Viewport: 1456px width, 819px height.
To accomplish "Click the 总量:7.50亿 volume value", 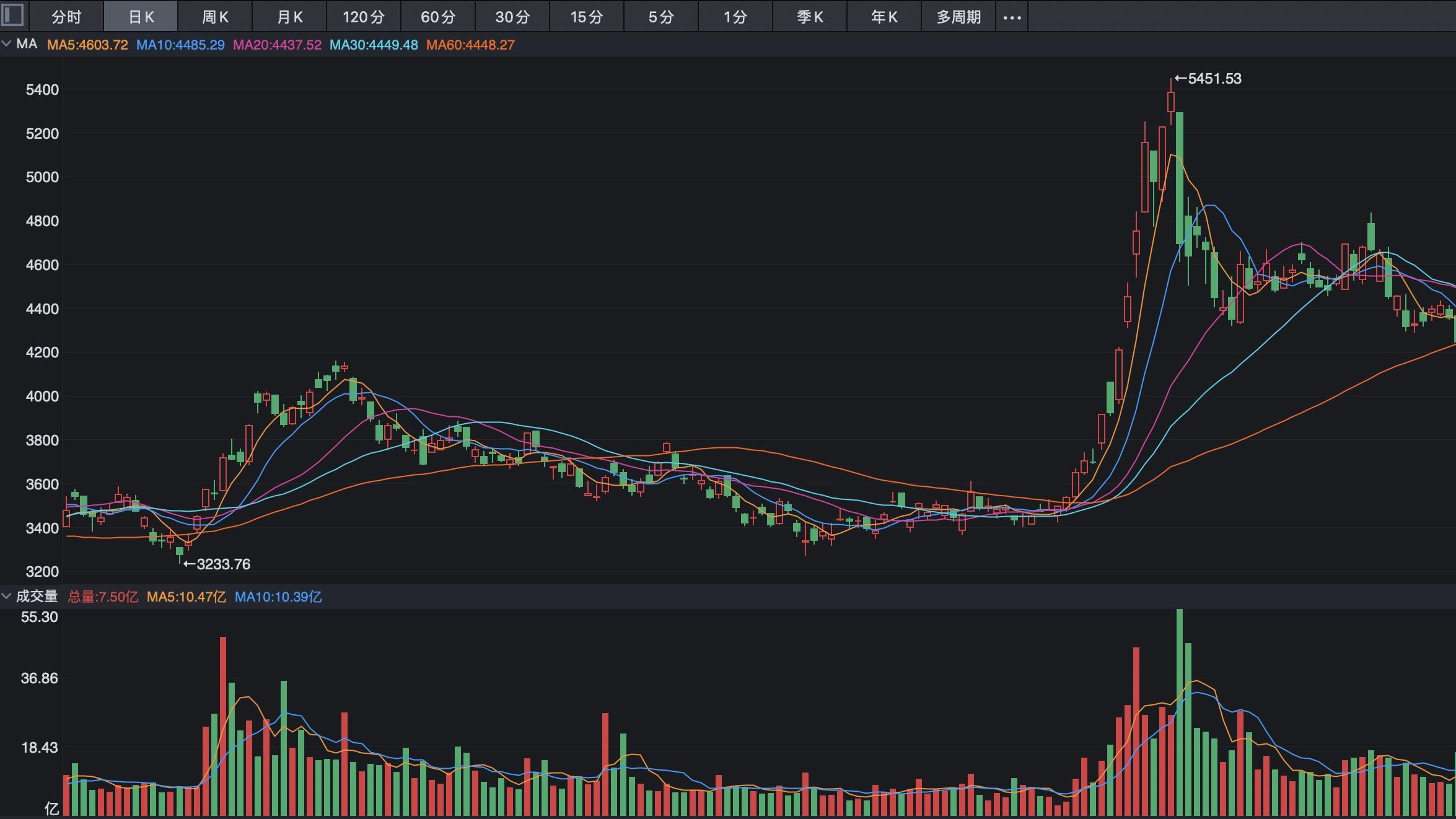I will pyautogui.click(x=103, y=597).
